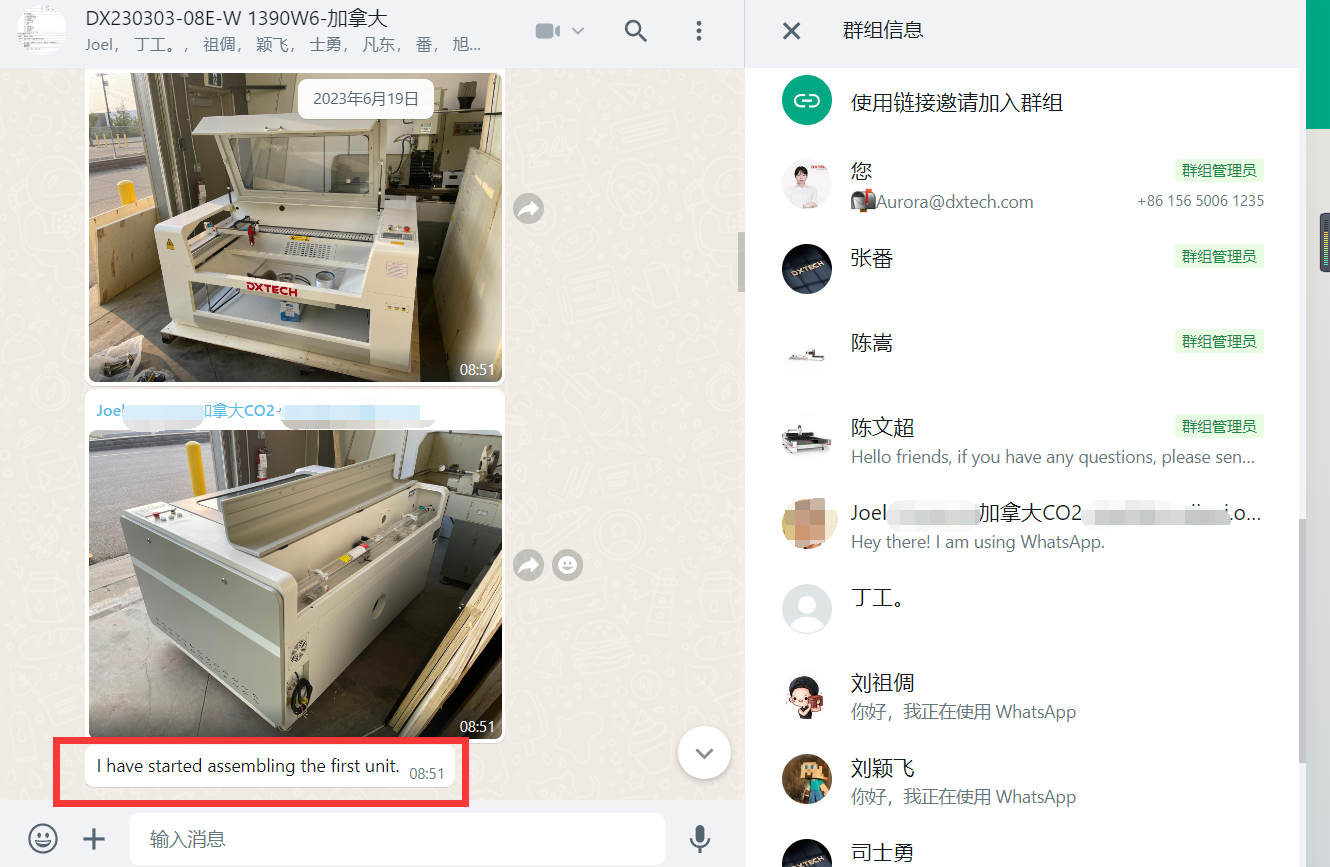Open the three-dot chat menu
Image resolution: width=1330 pixels, height=867 pixels.
(699, 31)
